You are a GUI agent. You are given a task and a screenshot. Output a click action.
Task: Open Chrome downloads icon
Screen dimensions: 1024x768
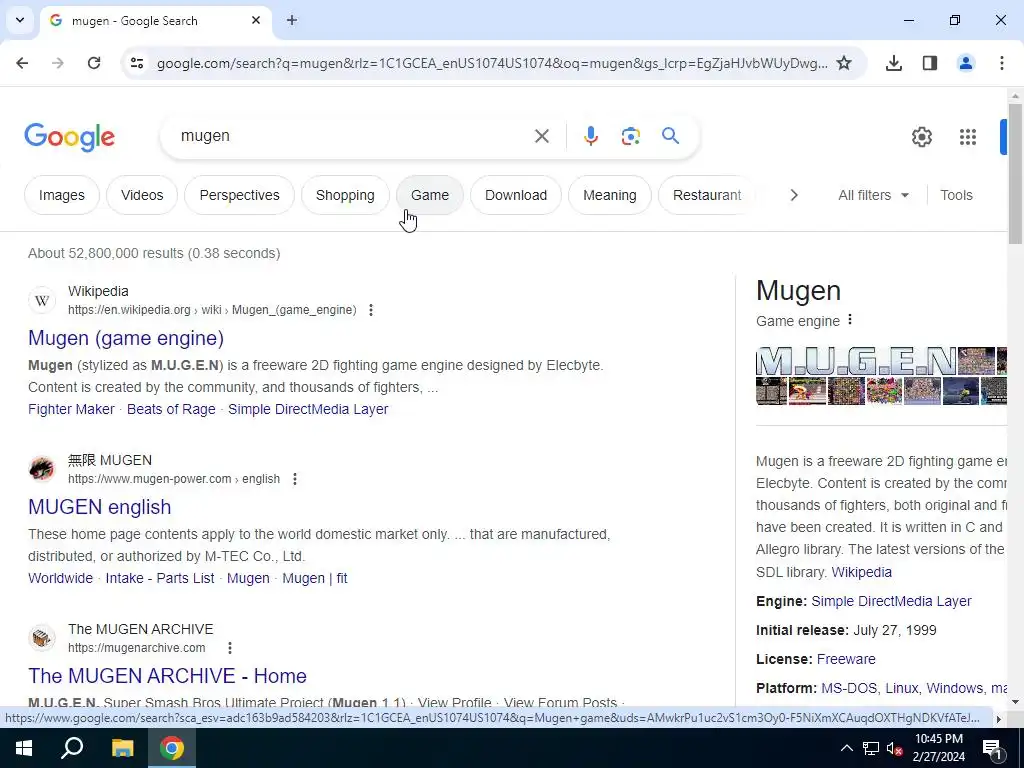(894, 63)
